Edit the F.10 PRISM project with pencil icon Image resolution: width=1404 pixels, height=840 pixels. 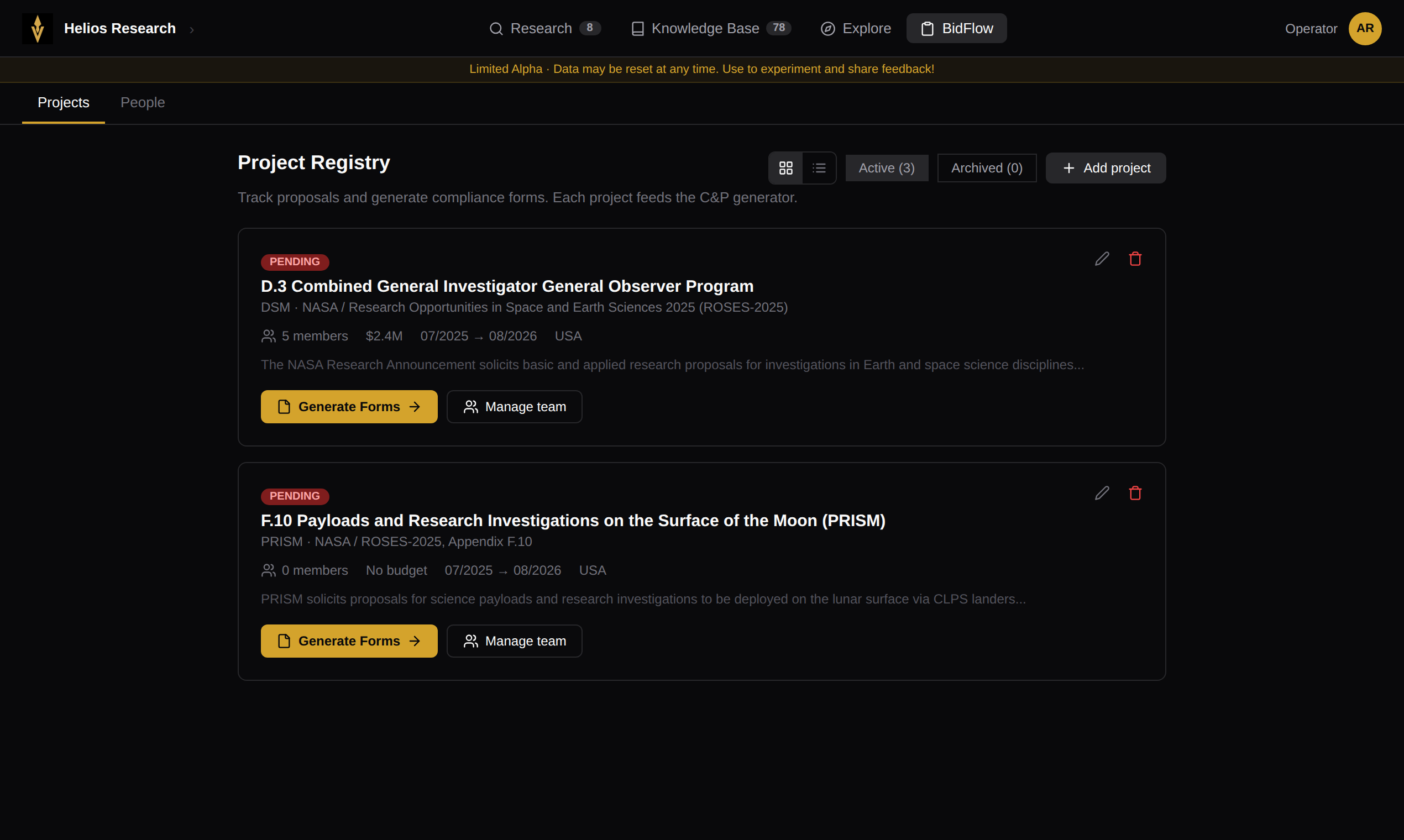point(1102,493)
